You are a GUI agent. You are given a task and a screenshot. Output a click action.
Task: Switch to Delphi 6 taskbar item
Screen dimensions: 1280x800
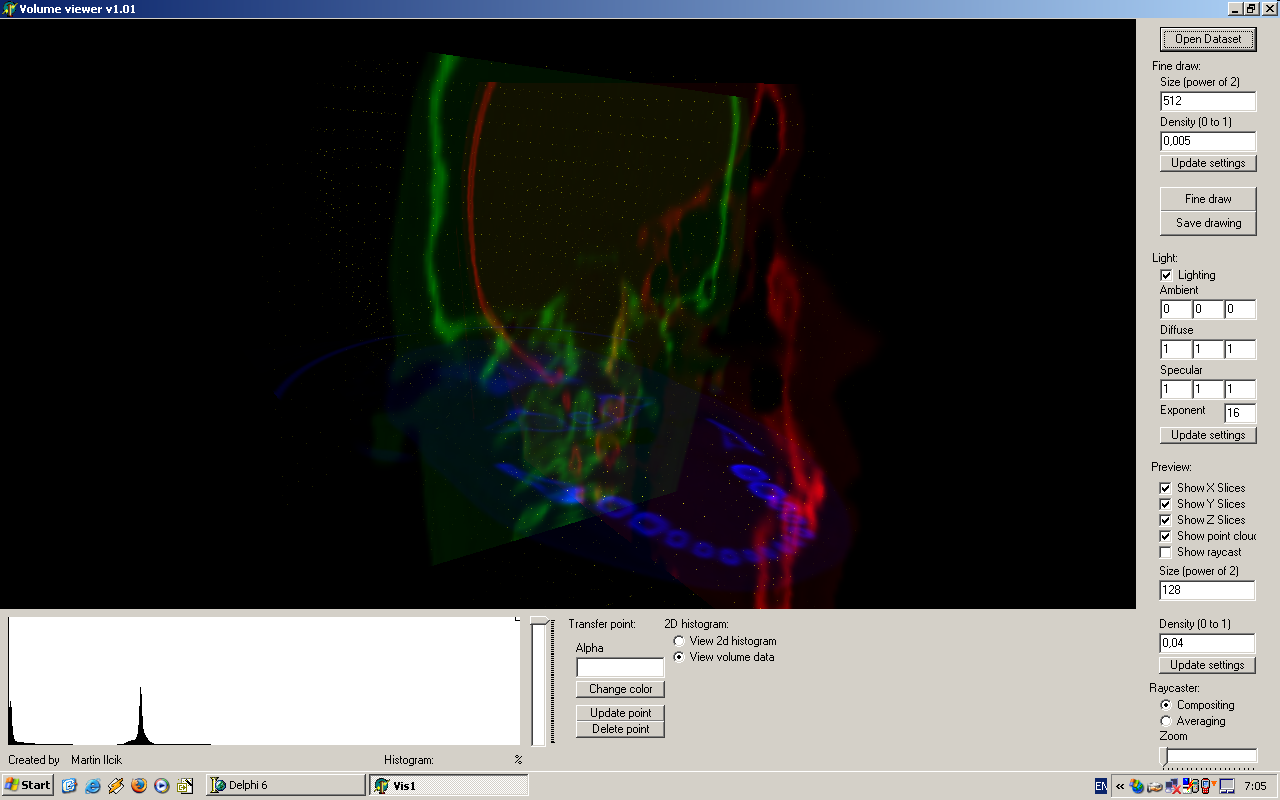(285, 785)
